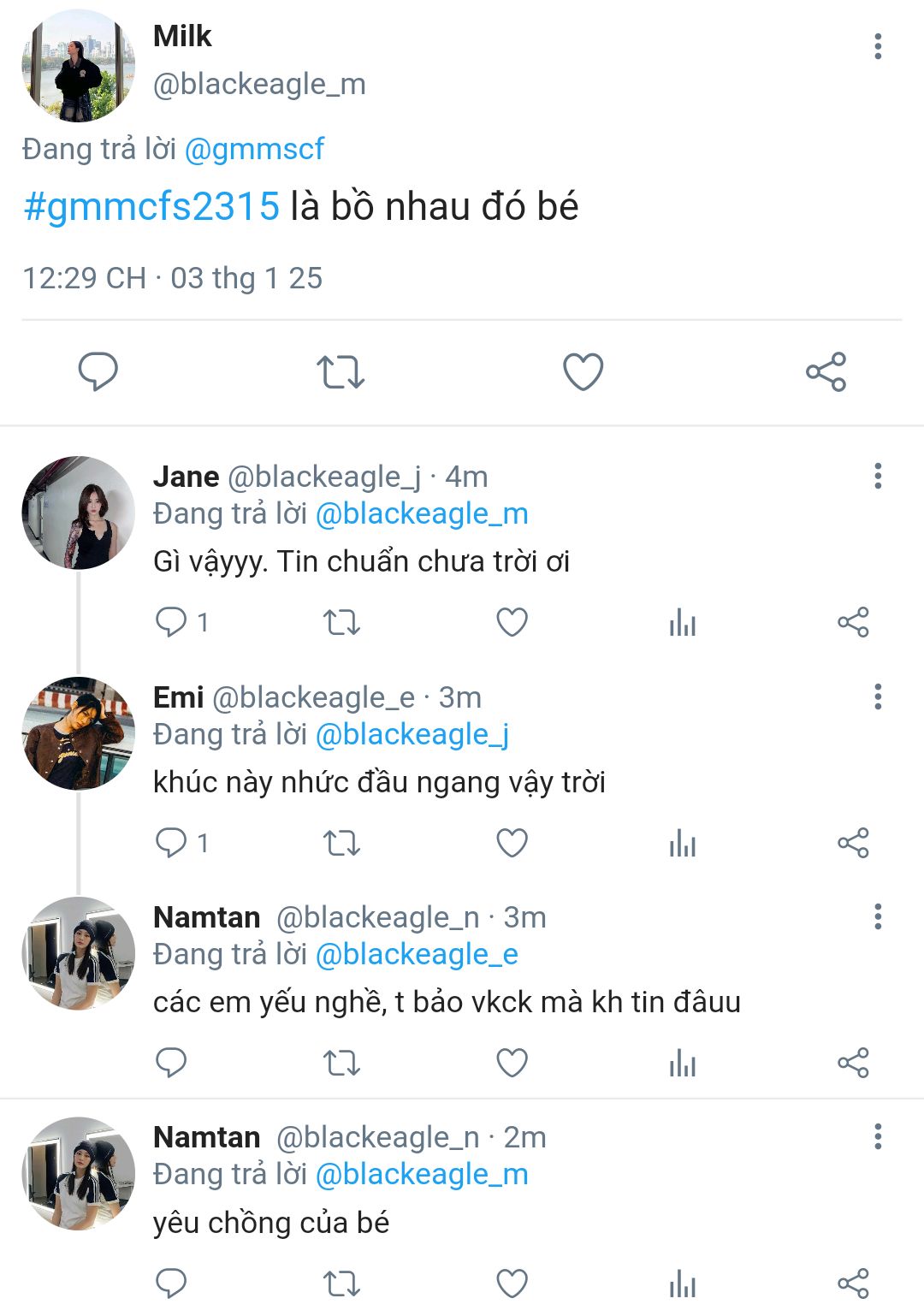This screenshot has height=1316, width=924.
Task: Open more options on Jane's reply
Action: point(878,477)
